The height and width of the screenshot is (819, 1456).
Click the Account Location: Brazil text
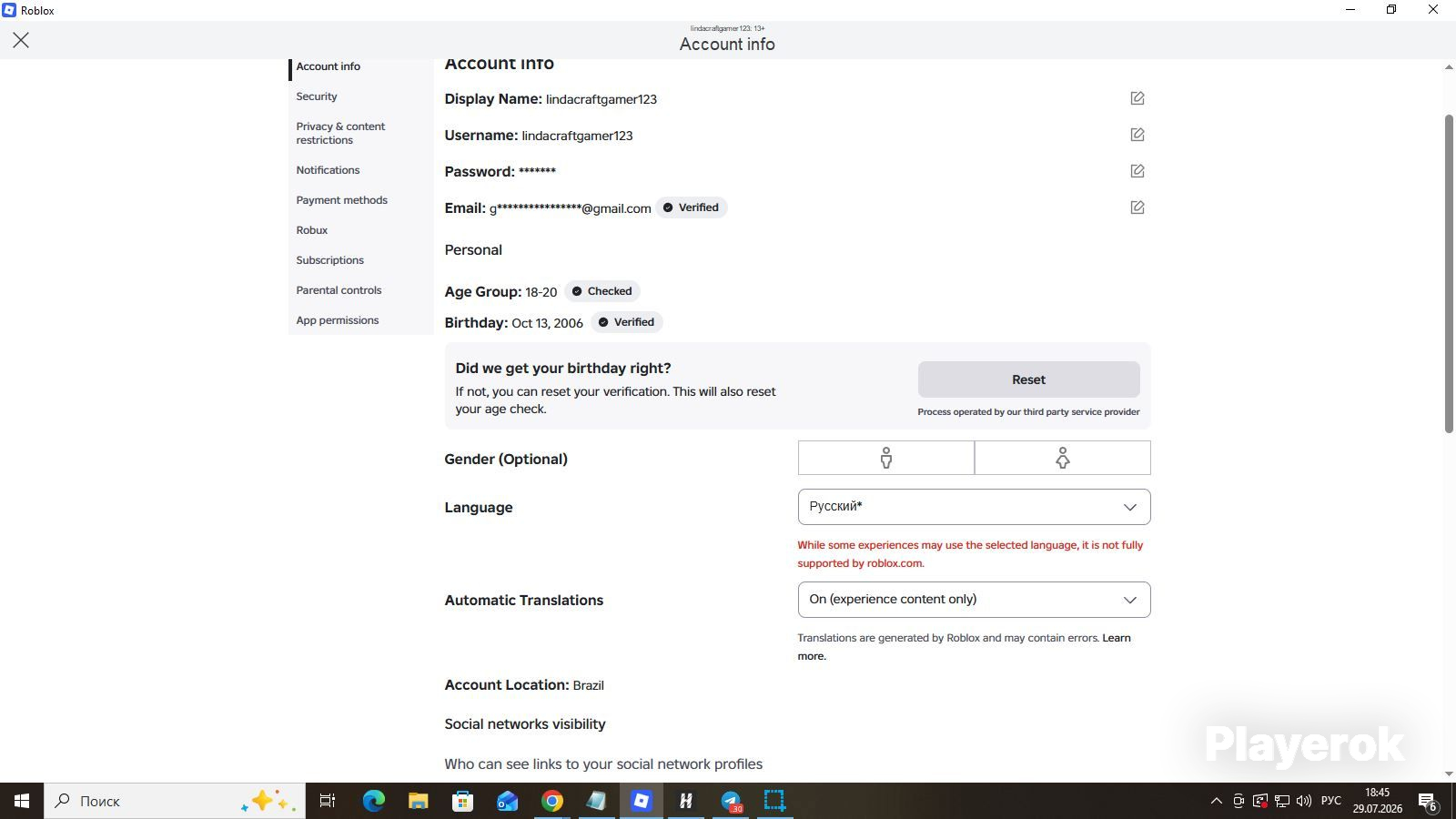click(524, 685)
